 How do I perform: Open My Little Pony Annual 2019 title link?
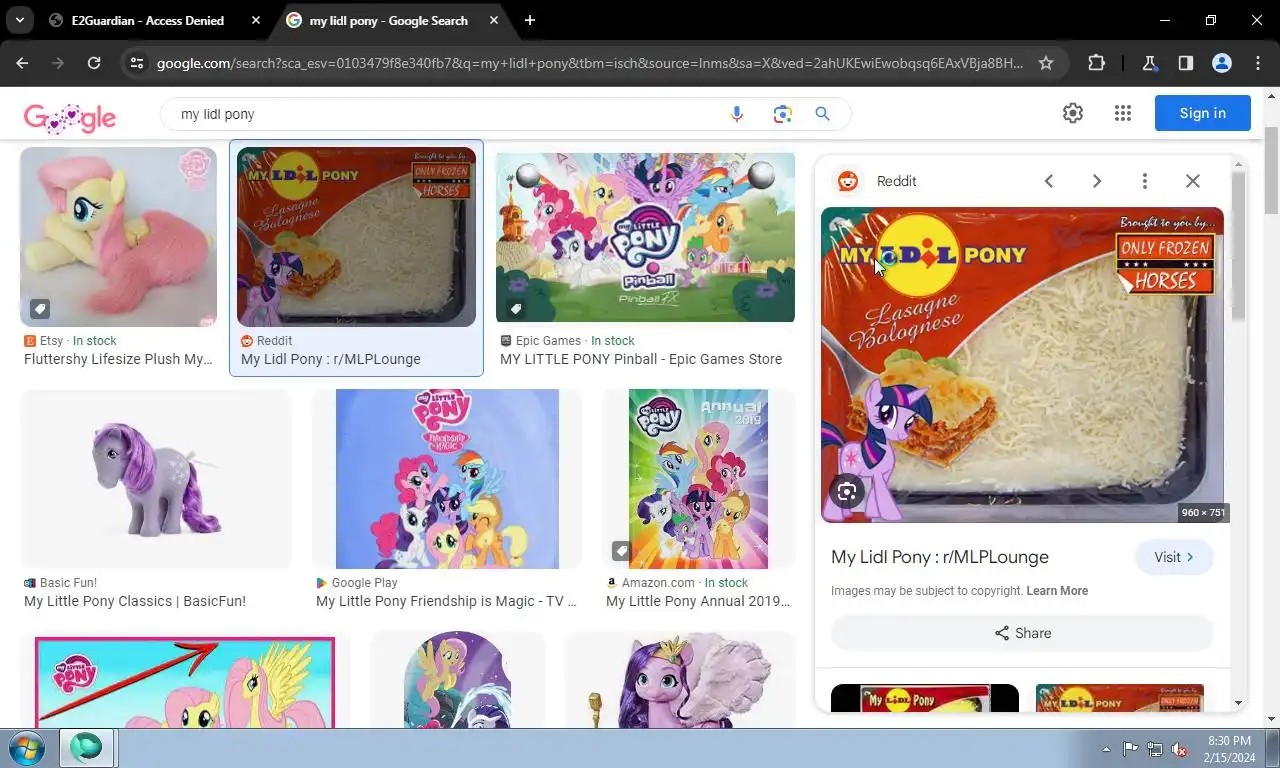[698, 601]
